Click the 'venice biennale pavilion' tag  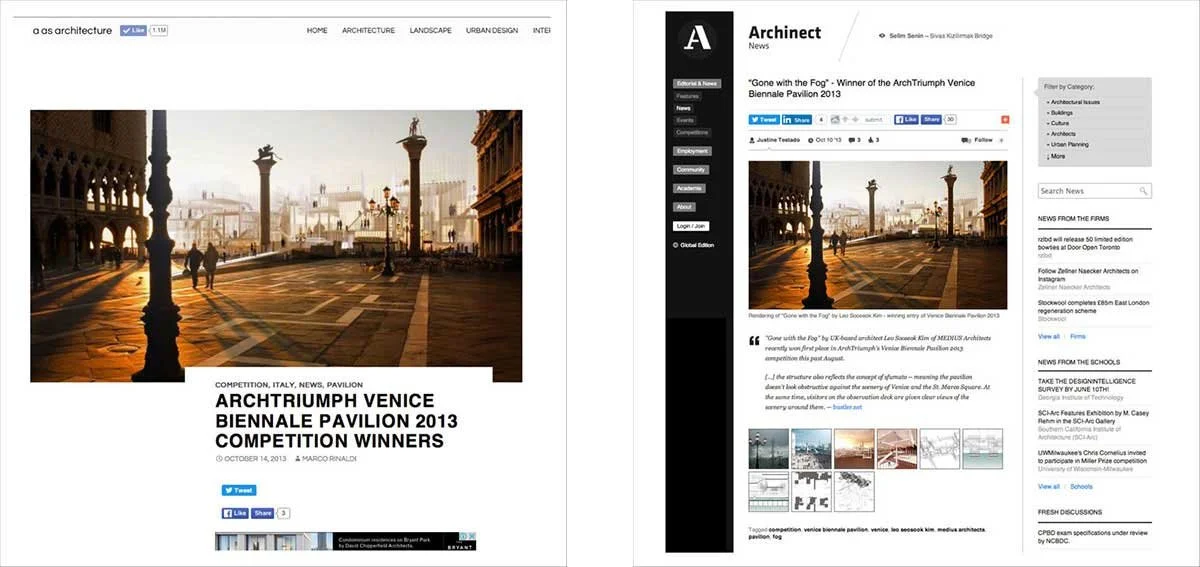coord(836,529)
